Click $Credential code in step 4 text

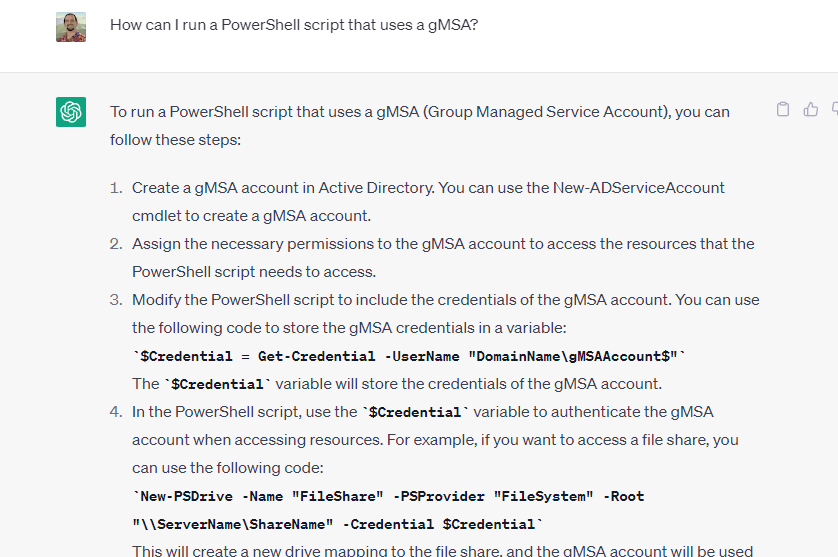(x=416, y=412)
